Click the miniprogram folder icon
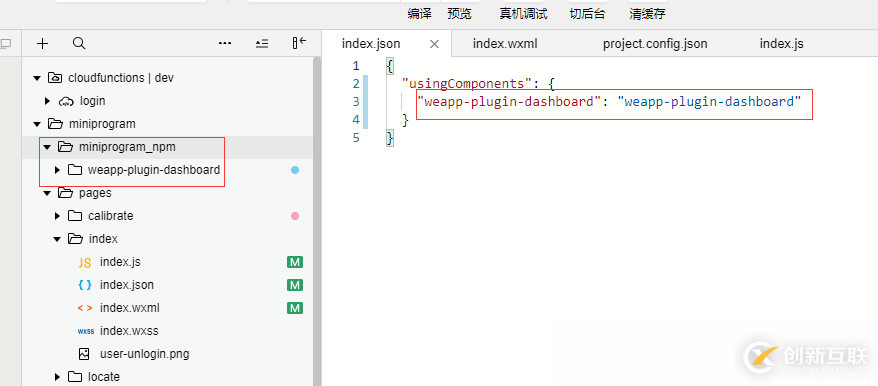 55,124
